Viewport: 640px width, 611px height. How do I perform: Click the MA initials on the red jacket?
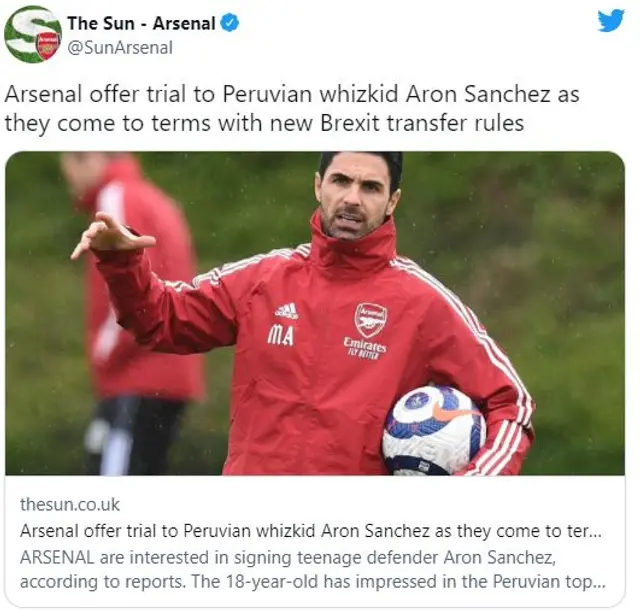click(x=280, y=336)
